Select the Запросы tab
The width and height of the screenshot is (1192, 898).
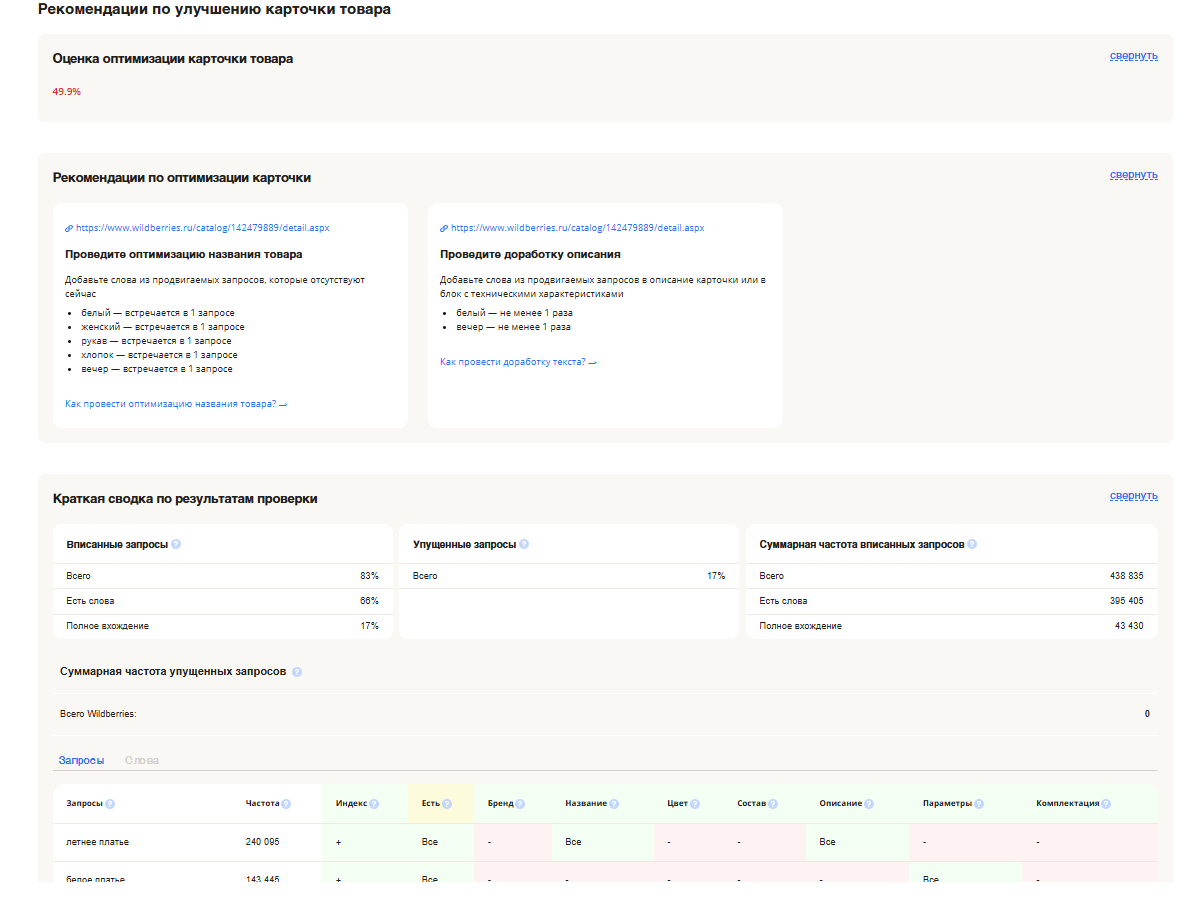point(81,761)
